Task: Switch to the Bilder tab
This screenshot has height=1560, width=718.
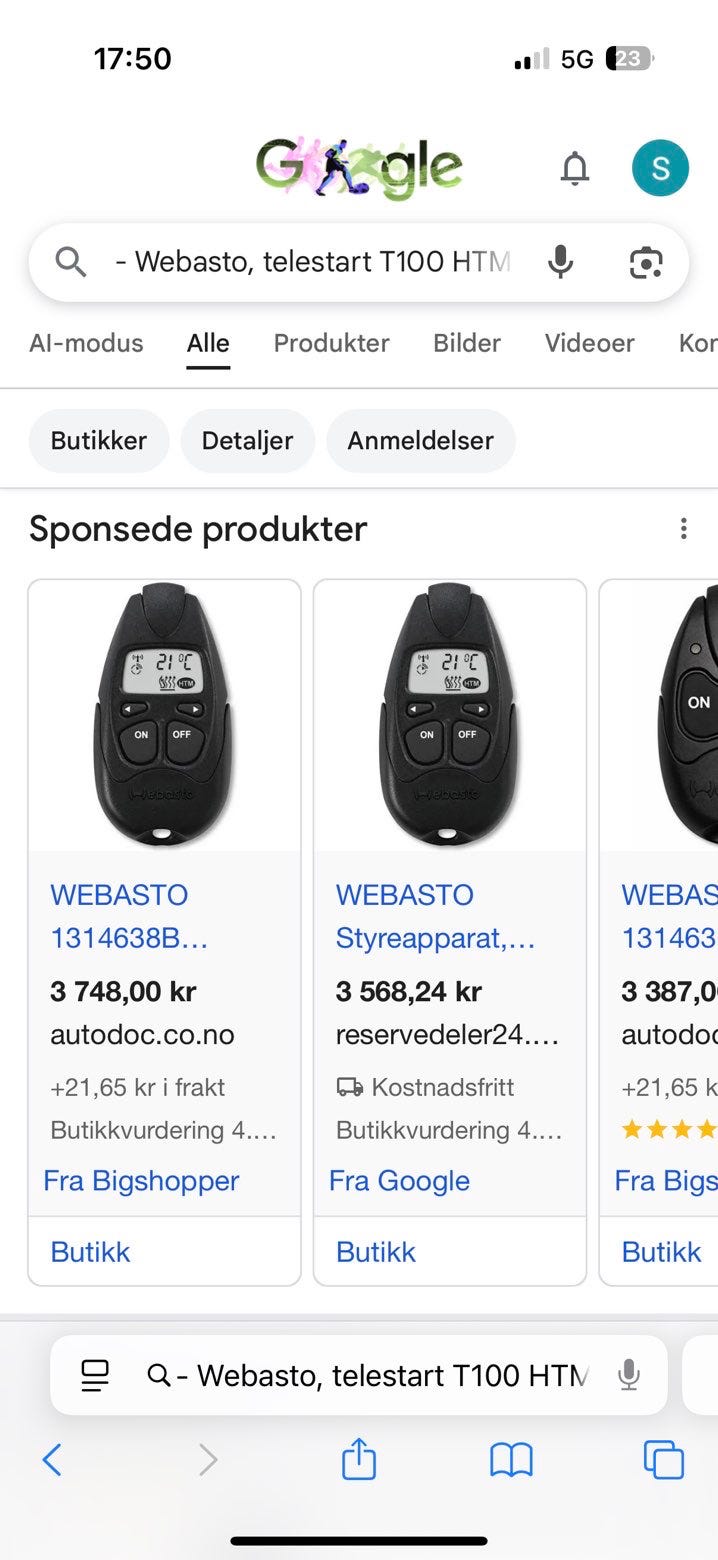Action: pos(467,343)
